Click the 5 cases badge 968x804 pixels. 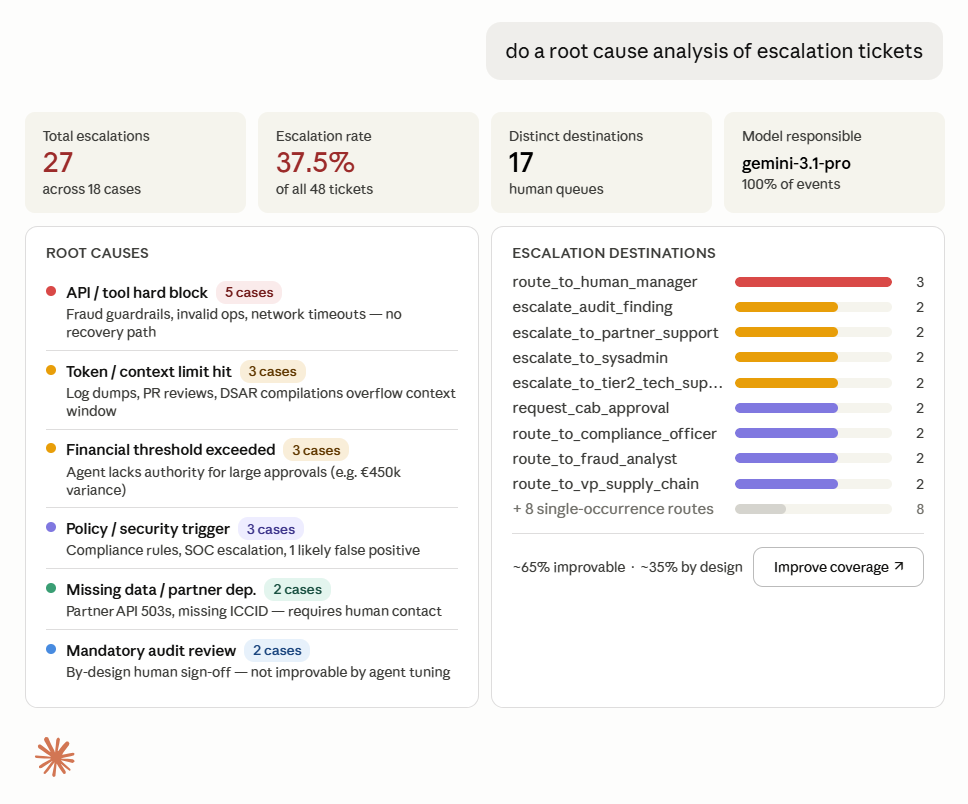point(249,293)
